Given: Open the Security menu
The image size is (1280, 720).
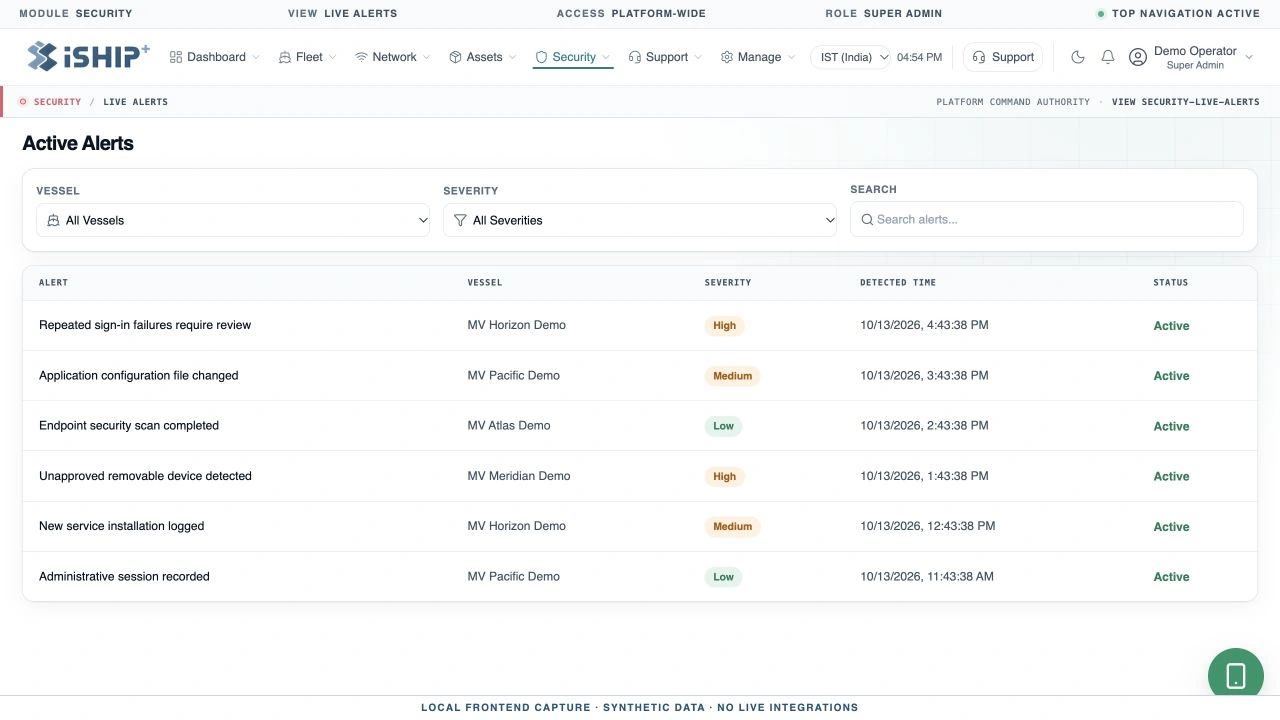Looking at the screenshot, I should click(573, 57).
